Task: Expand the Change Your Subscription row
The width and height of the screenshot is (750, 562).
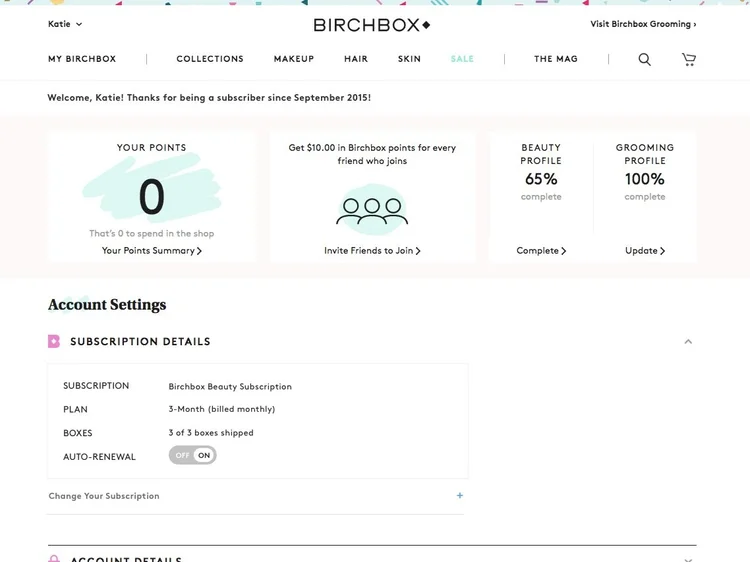Action: click(x=255, y=496)
